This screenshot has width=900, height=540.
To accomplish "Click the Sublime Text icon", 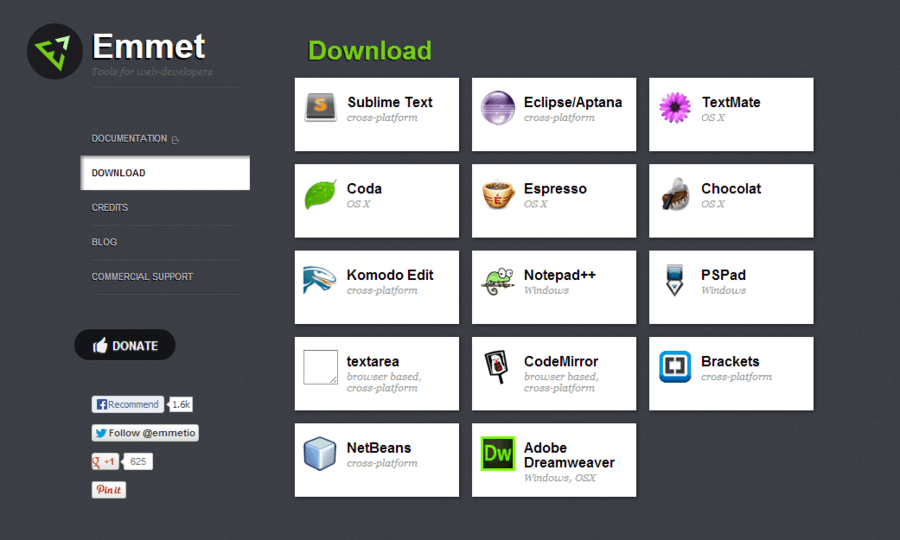I will pos(320,107).
